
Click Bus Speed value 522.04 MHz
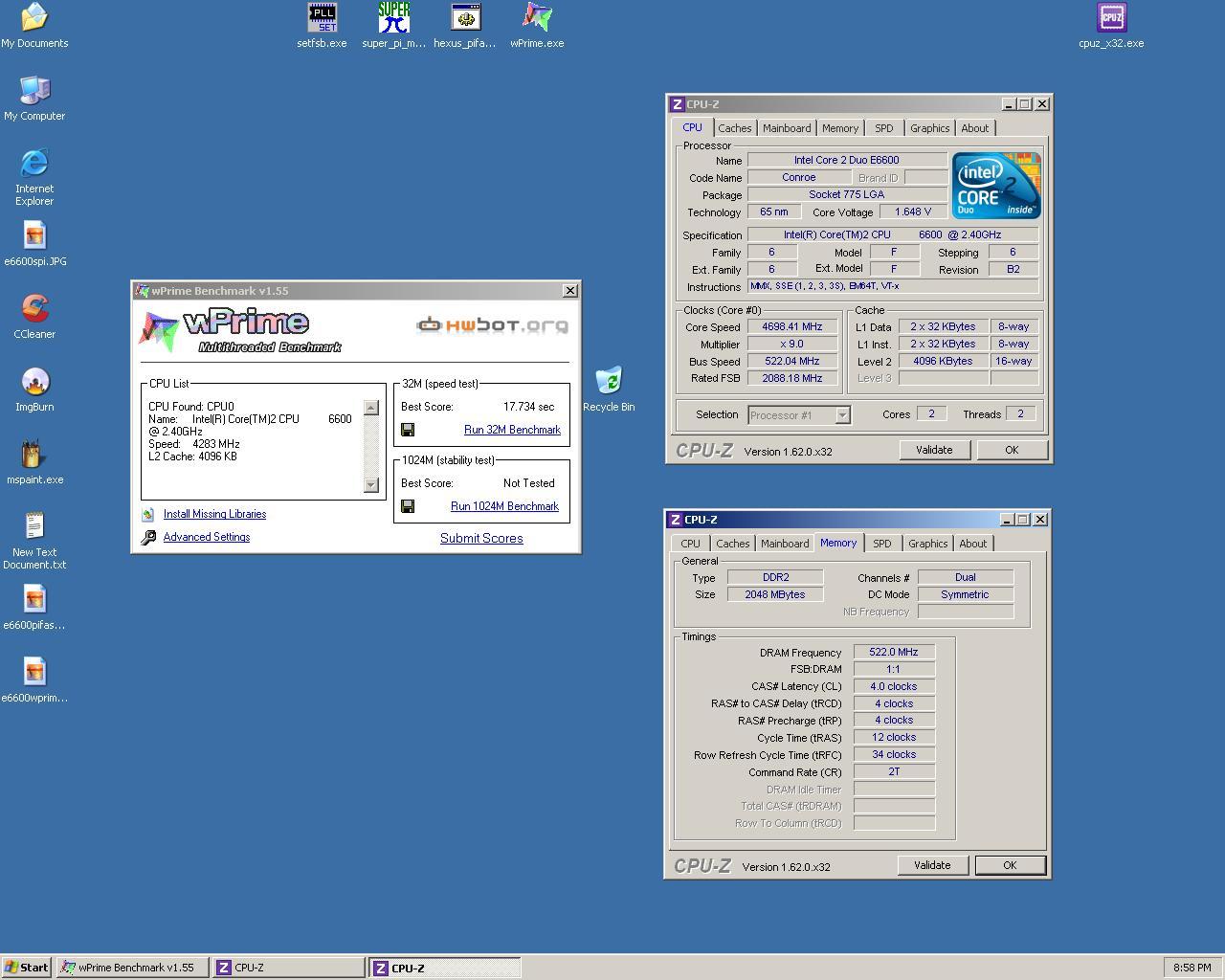[x=792, y=362]
